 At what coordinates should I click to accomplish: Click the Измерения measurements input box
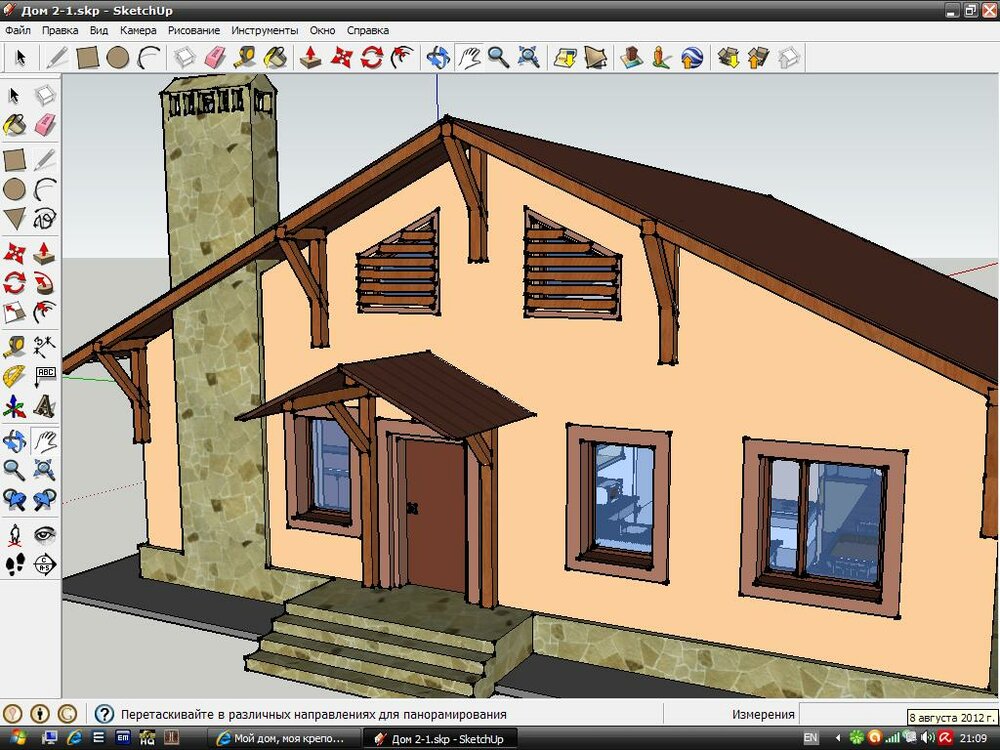pos(850,714)
